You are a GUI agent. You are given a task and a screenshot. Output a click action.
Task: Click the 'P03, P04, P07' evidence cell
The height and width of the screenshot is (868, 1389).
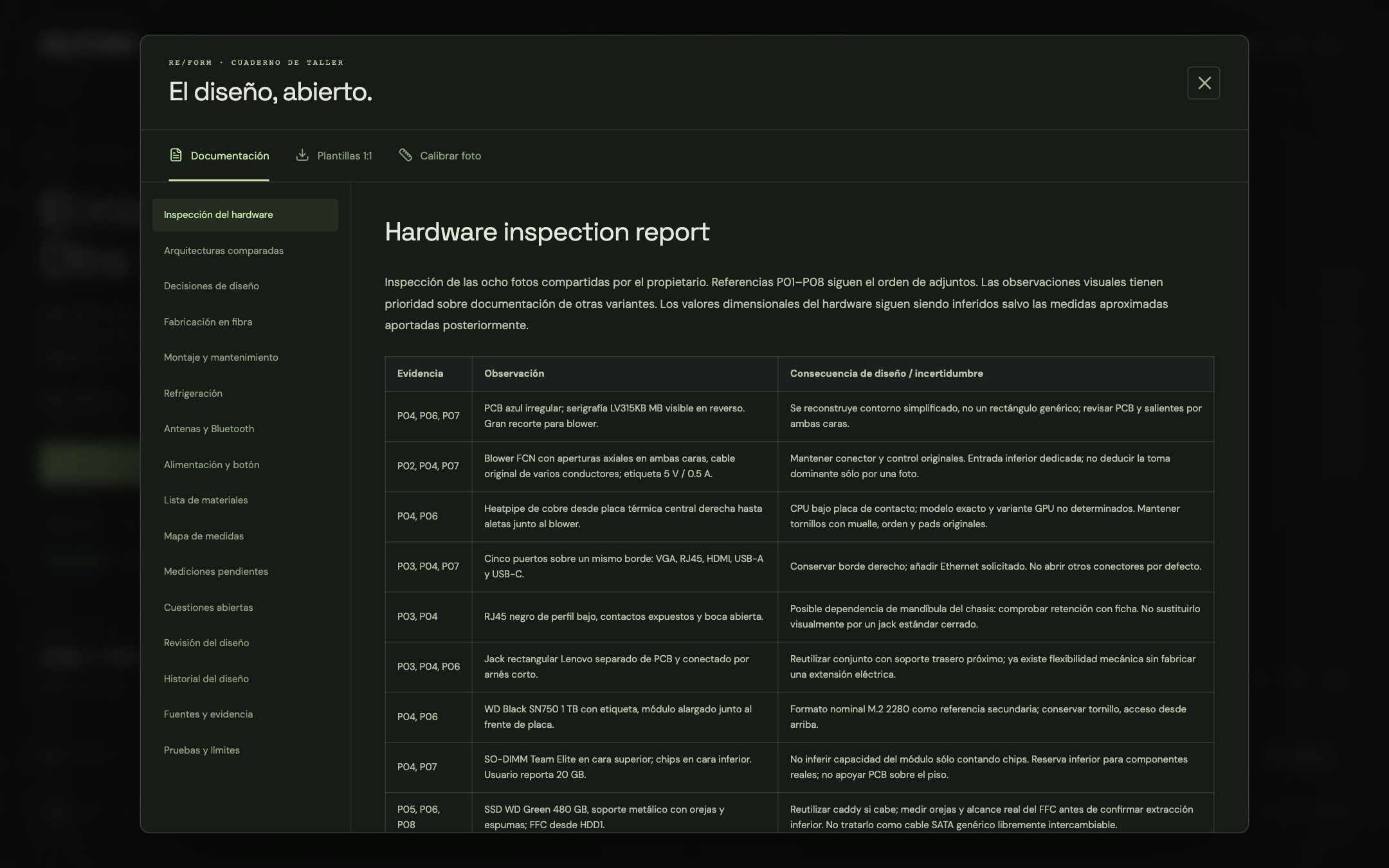point(428,566)
